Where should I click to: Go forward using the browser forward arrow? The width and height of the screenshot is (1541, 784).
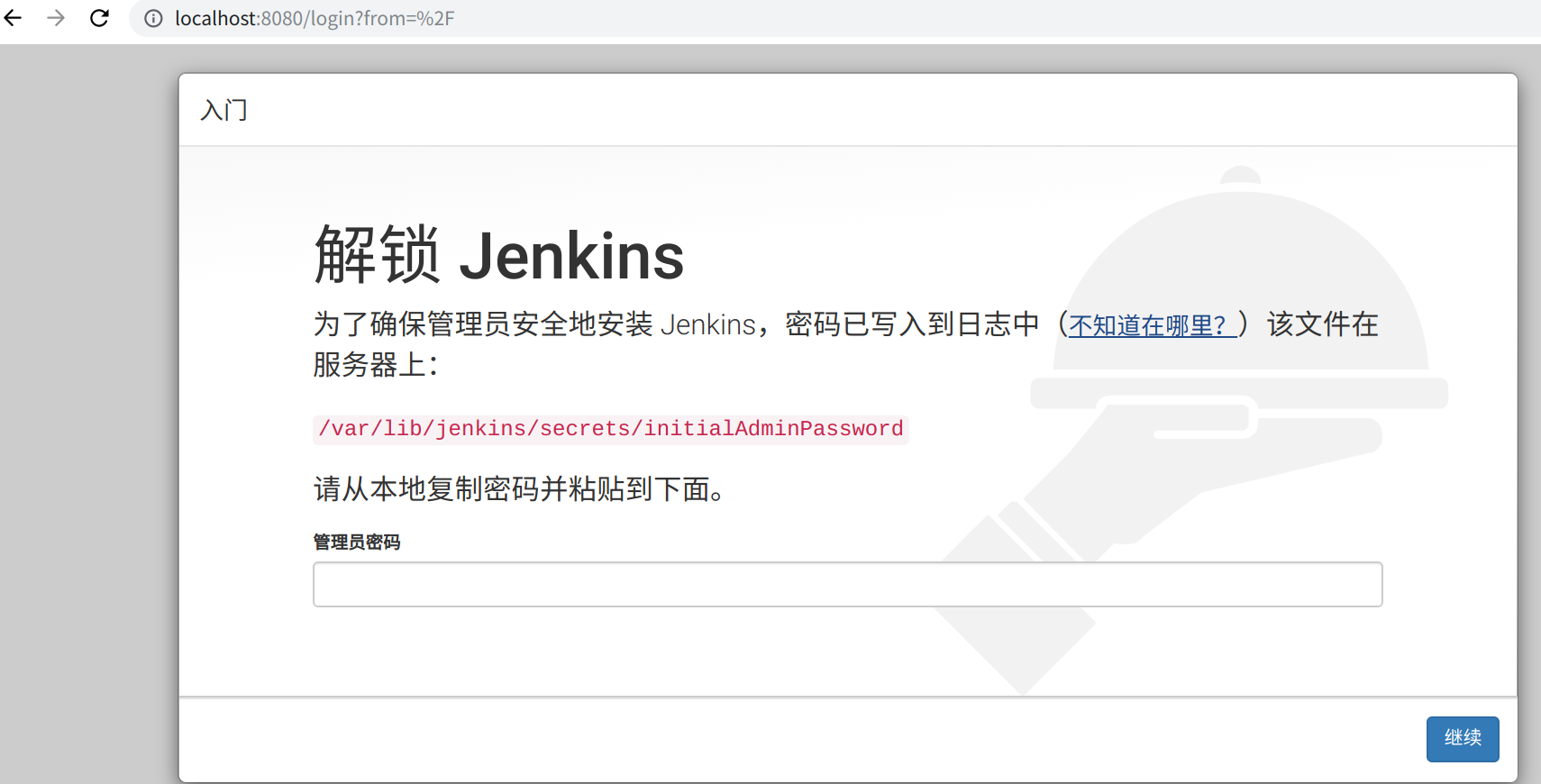point(56,18)
